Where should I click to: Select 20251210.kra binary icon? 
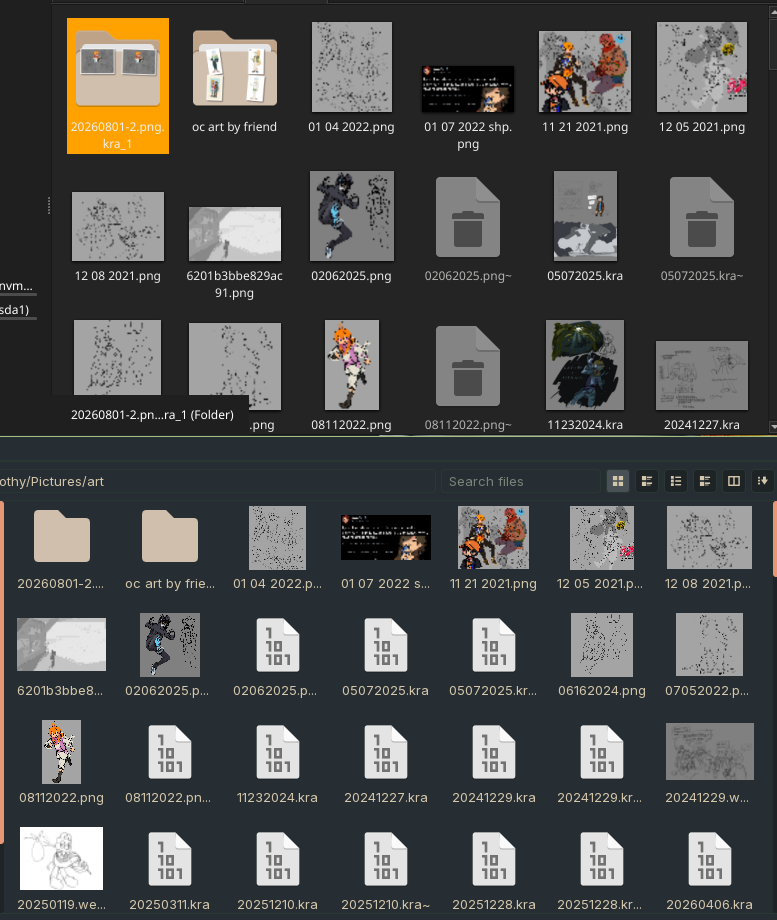[x=278, y=859]
